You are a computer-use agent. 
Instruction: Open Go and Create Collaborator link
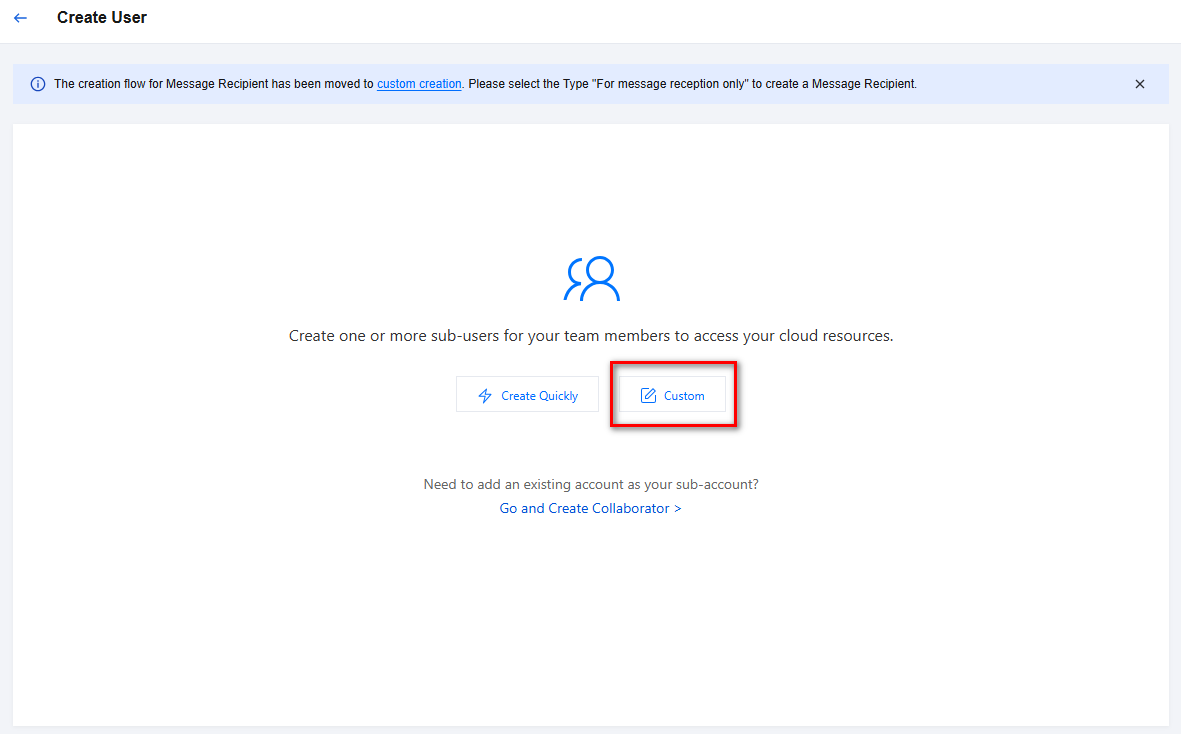[x=590, y=508]
